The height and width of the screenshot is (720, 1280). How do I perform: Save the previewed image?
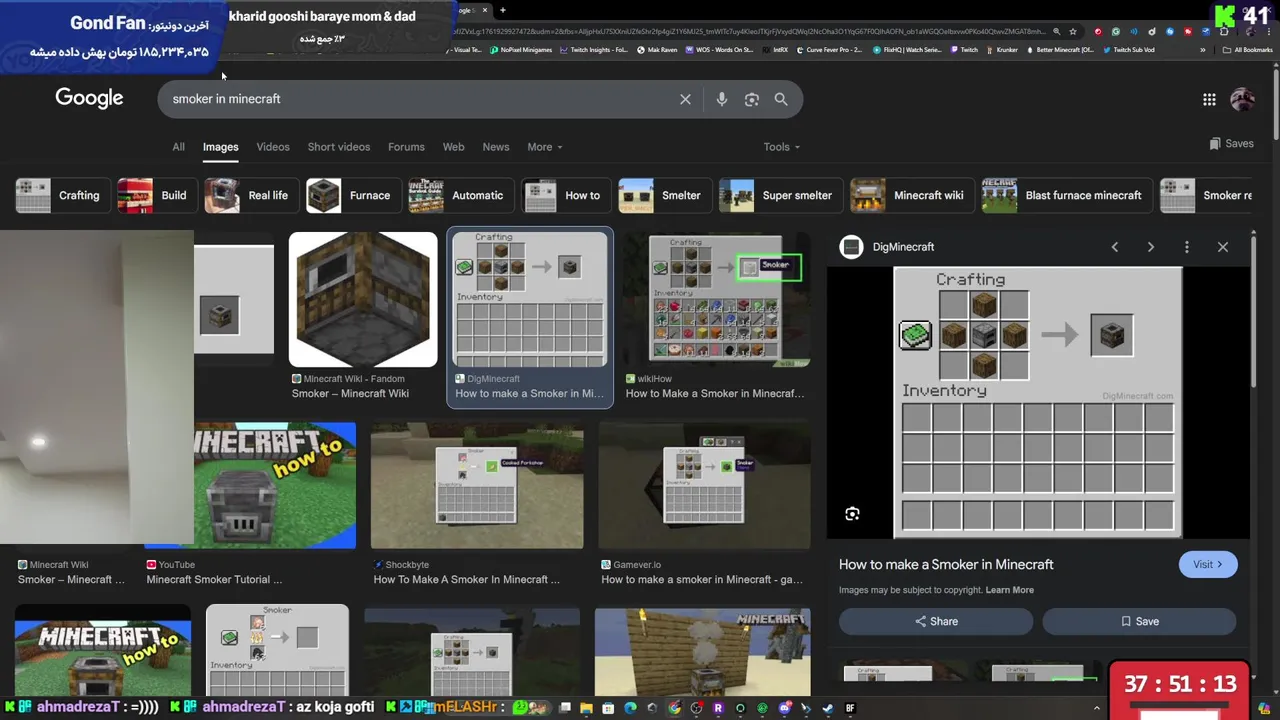pyautogui.click(x=1139, y=621)
